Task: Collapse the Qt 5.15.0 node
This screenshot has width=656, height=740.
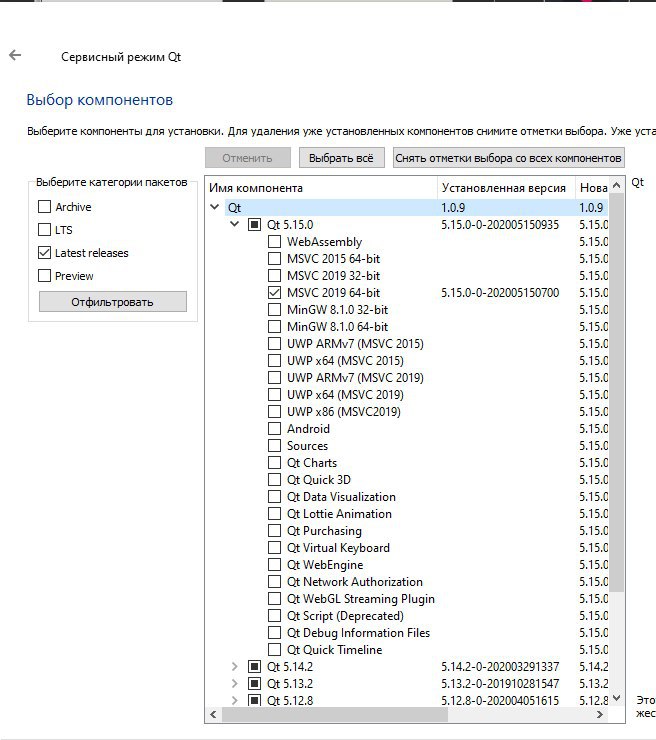Action: click(235, 224)
